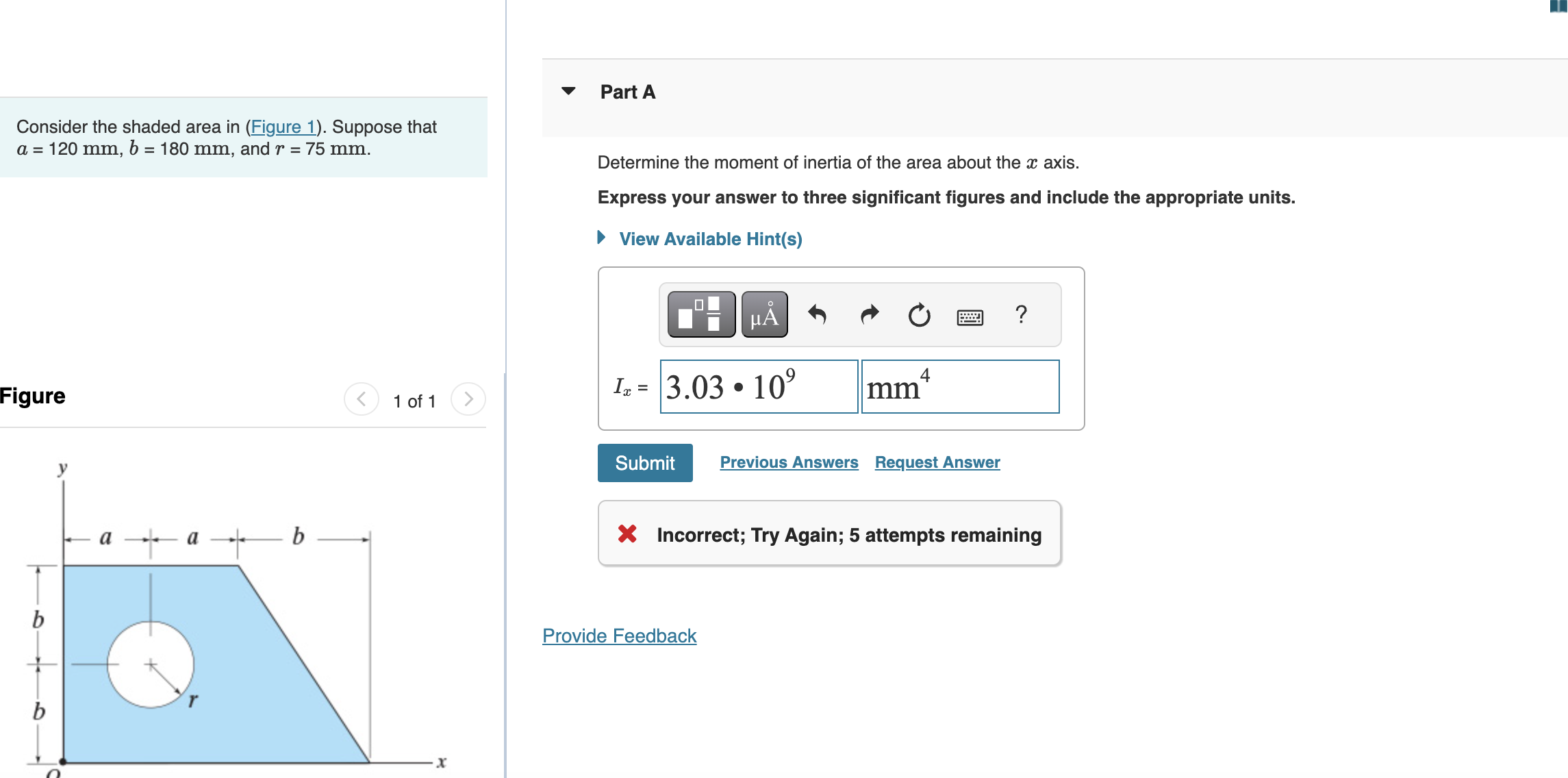Image resolution: width=1568 pixels, height=778 pixels.
Task: Open Provide Feedback
Action: pyautogui.click(x=618, y=636)
